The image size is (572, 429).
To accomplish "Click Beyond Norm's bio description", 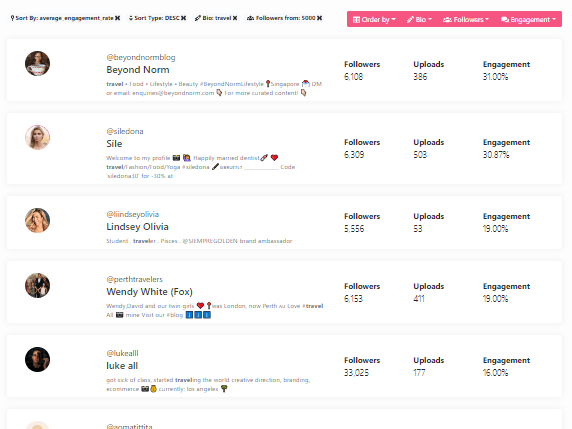I will pyautogui.click(x=214, y=88).
